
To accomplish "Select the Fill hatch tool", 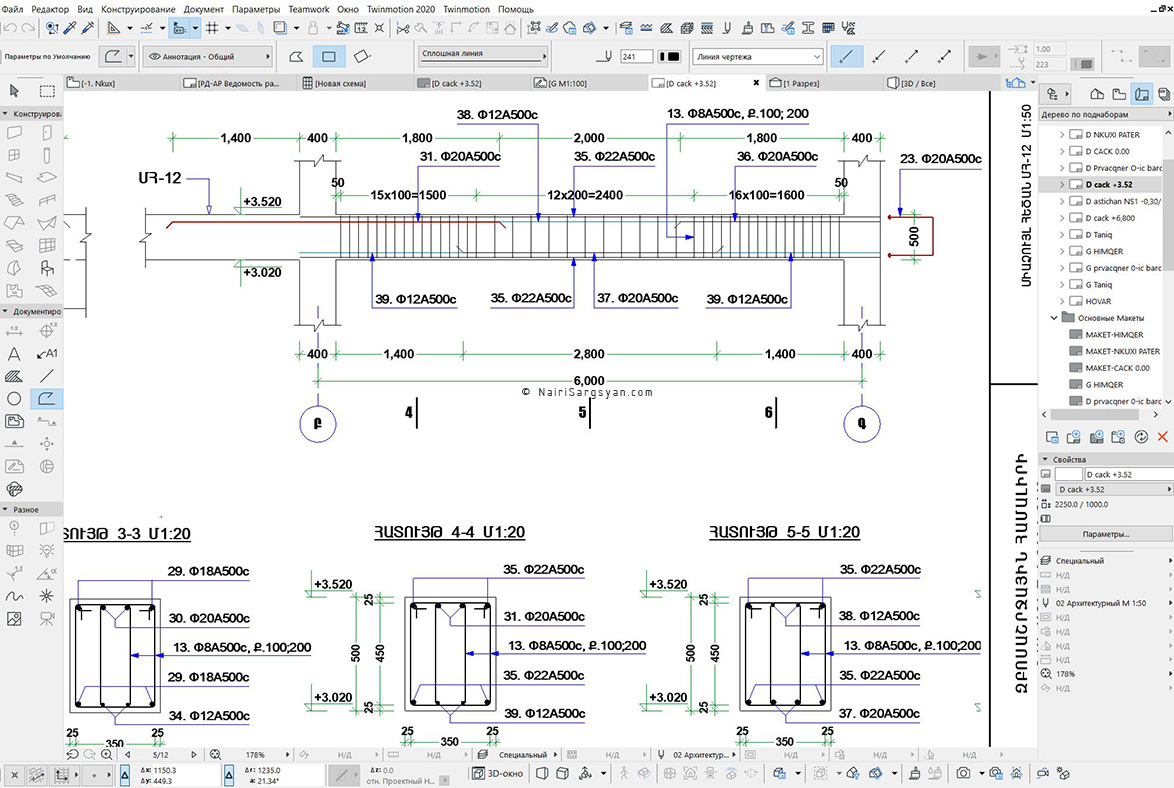I will coord(14,376).
